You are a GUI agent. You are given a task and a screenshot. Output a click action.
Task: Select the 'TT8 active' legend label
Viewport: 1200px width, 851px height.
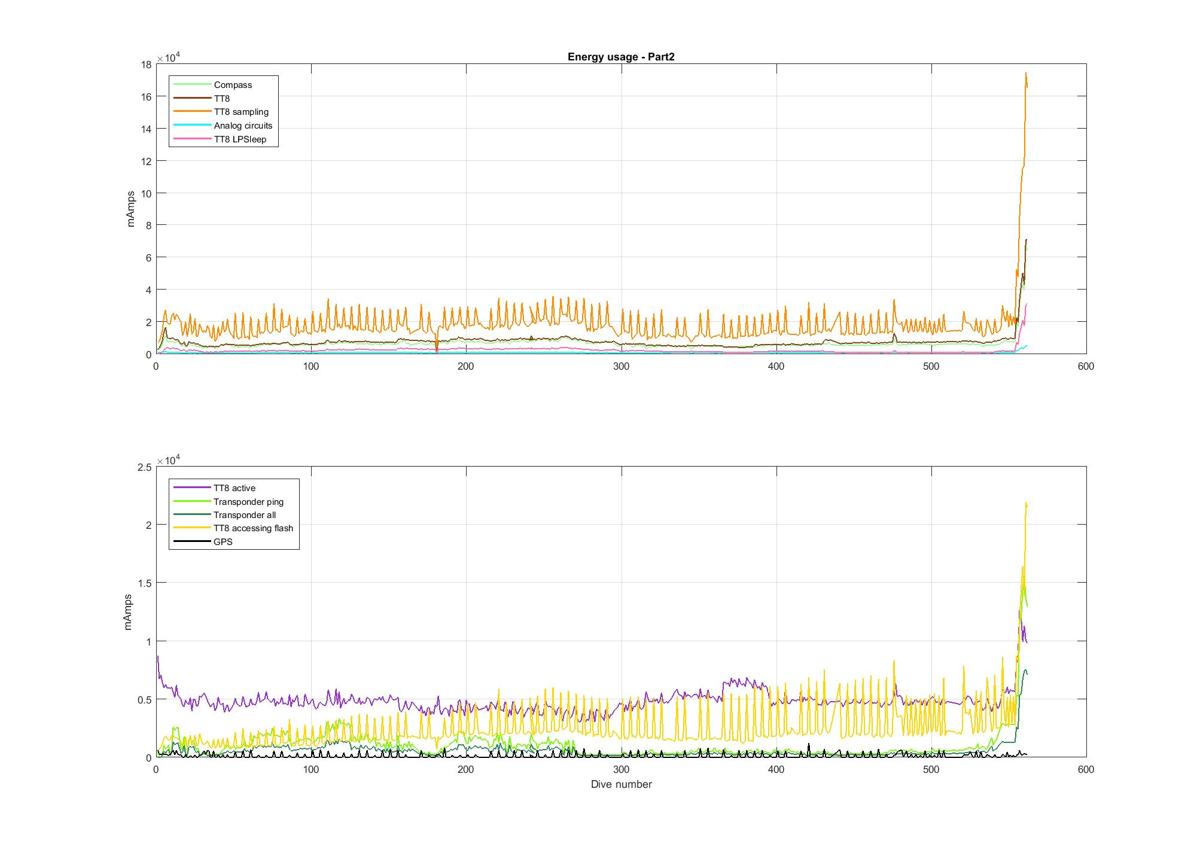tap(235, 488)
